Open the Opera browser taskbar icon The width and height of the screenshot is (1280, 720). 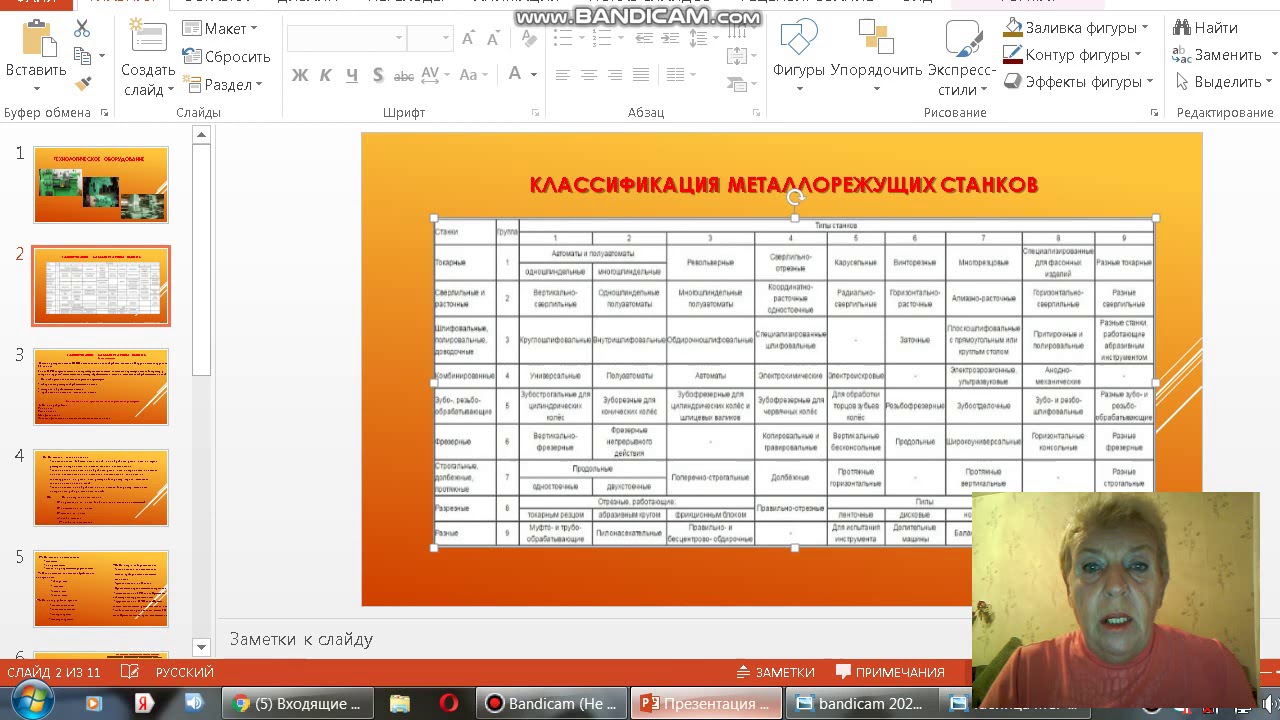[449, 704]
